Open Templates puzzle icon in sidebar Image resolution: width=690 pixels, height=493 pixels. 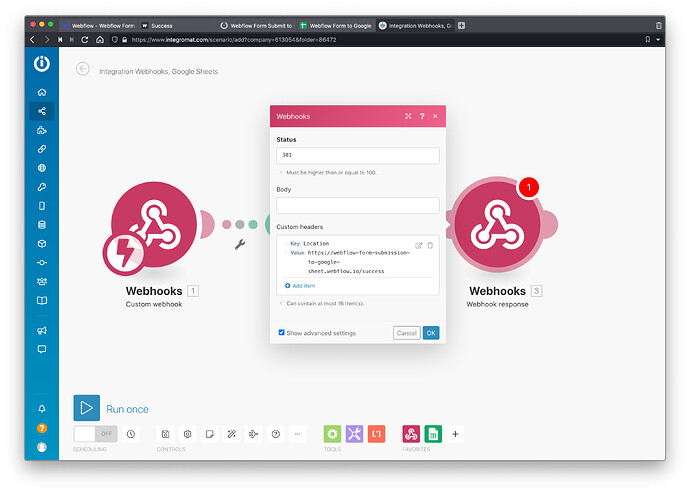pos(42,130)
